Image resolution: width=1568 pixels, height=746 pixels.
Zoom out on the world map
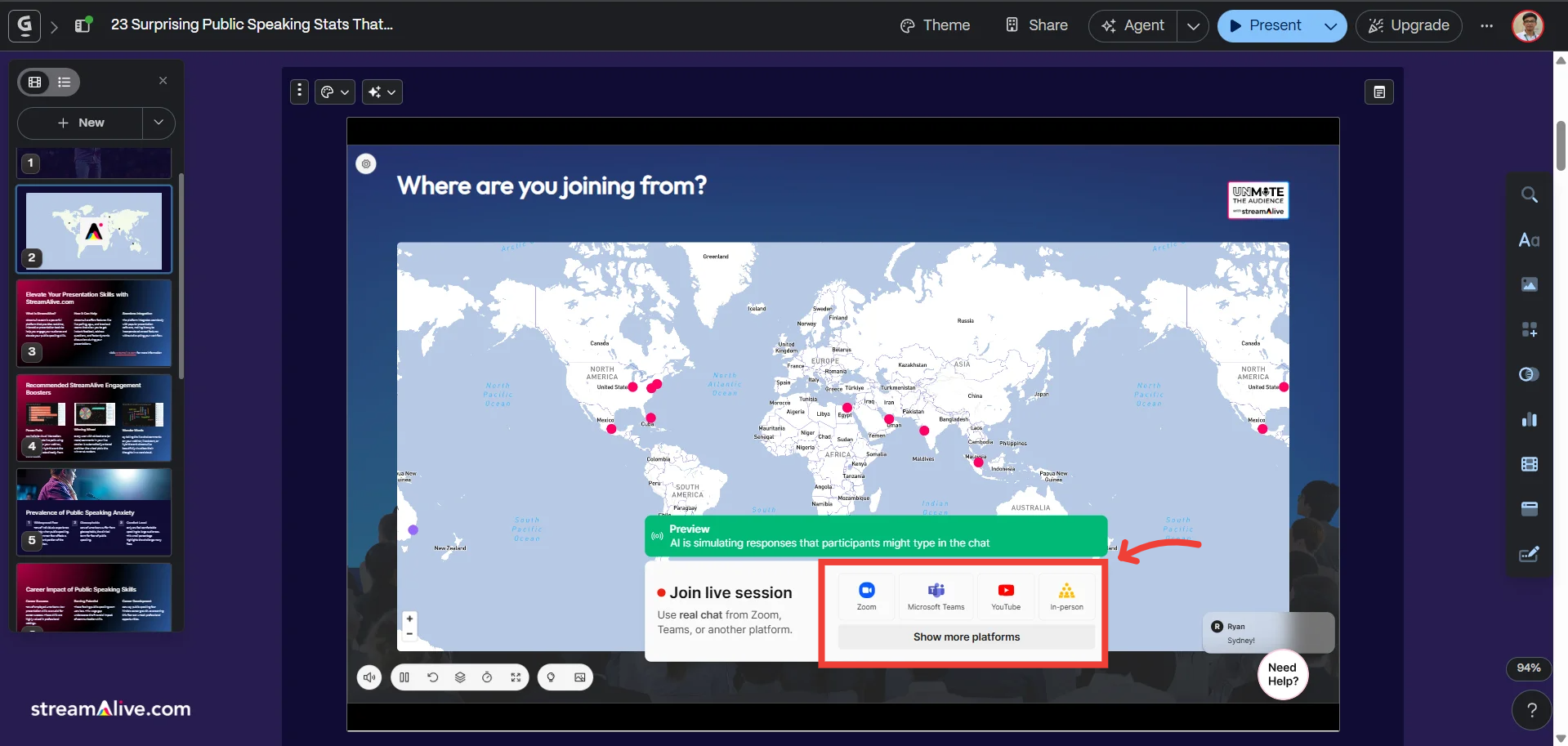(409, 634)
